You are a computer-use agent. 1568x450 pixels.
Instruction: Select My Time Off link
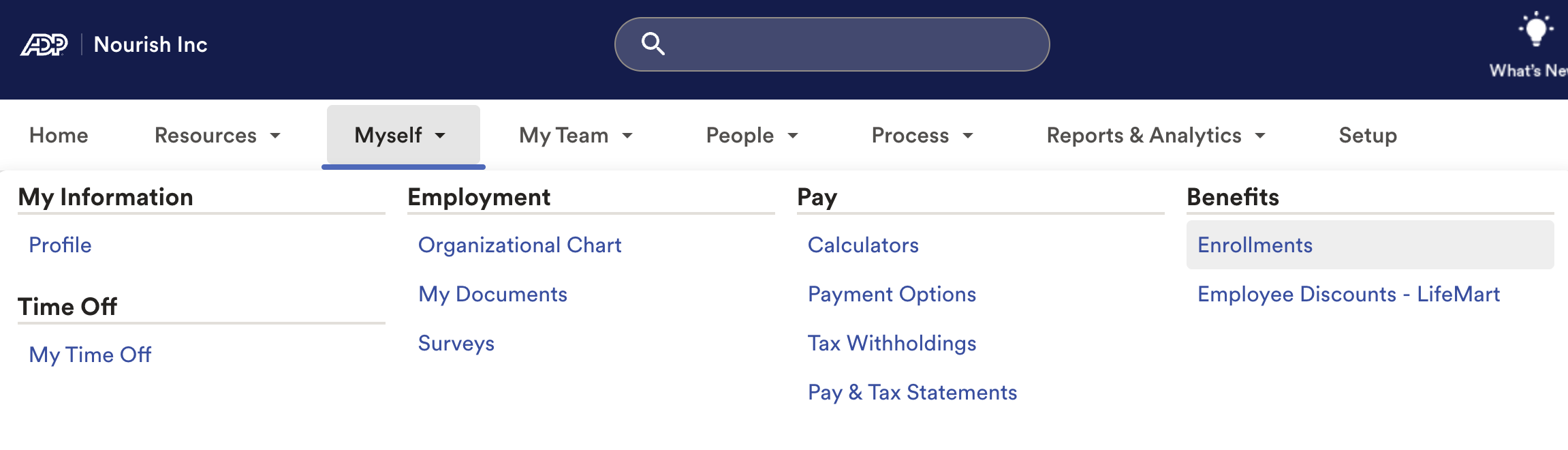click(90, 355)
